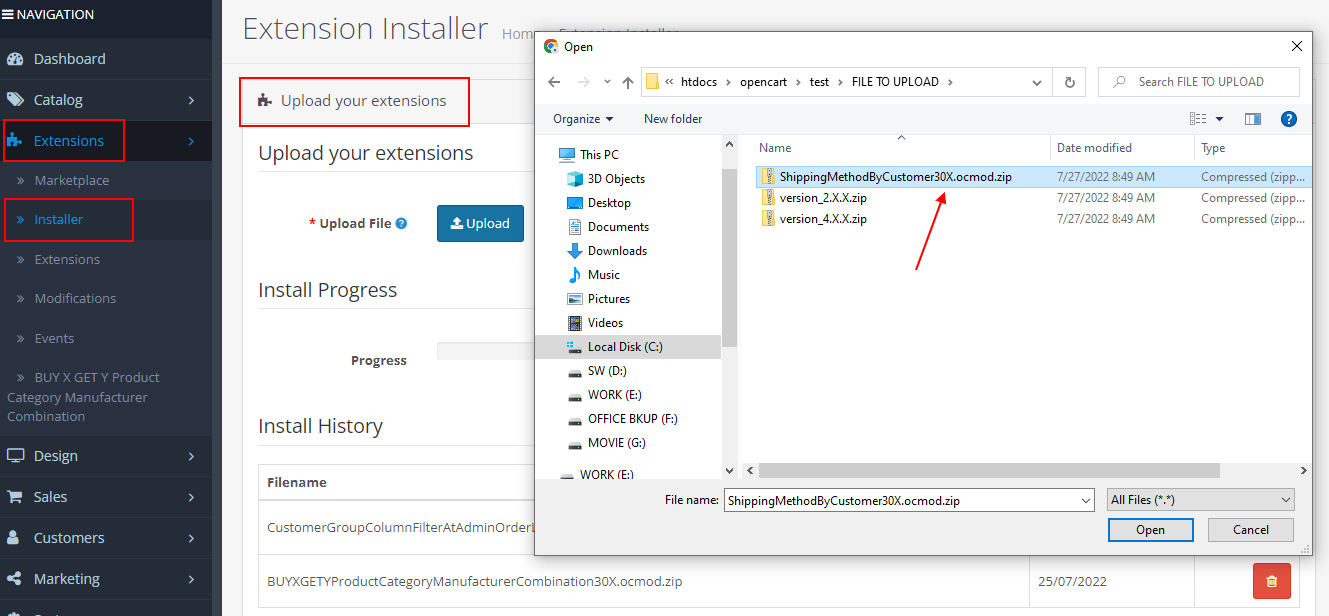The image size is (1329, 616).
Task: Open the file type All Files dropdown
Action: (1200, 500)
